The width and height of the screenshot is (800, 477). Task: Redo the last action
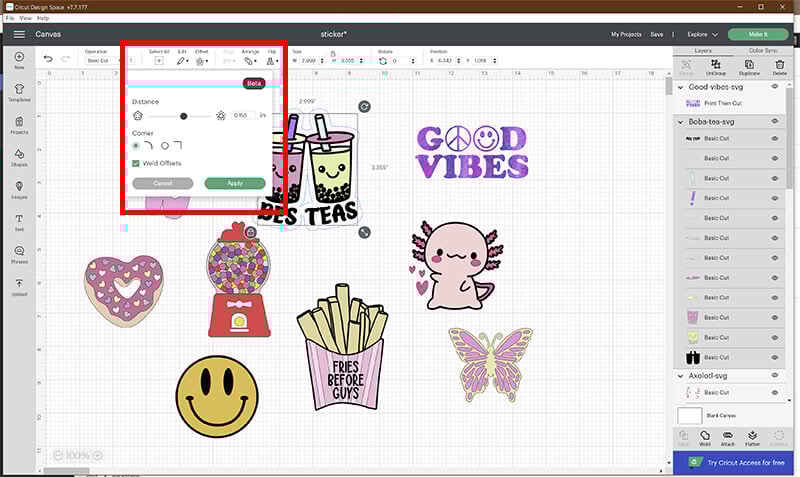[65, 59]
